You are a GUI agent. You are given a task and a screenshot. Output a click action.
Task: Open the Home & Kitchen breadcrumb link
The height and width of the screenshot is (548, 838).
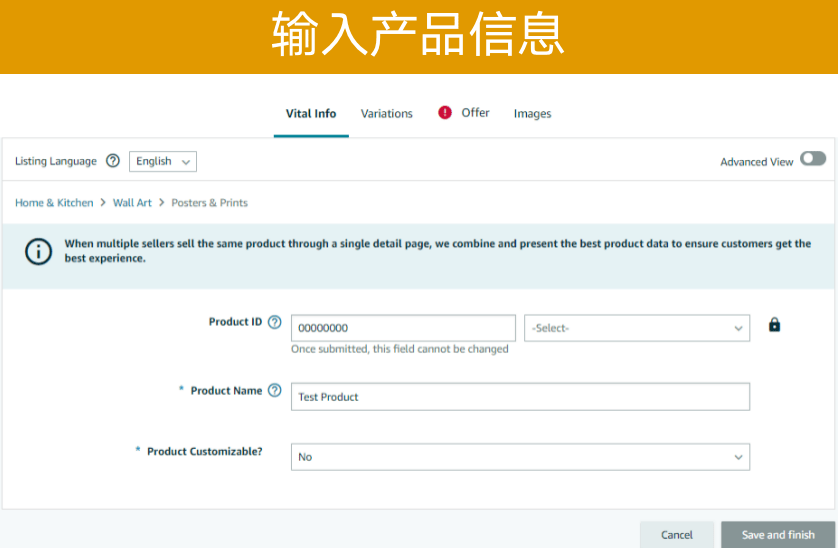54,203
